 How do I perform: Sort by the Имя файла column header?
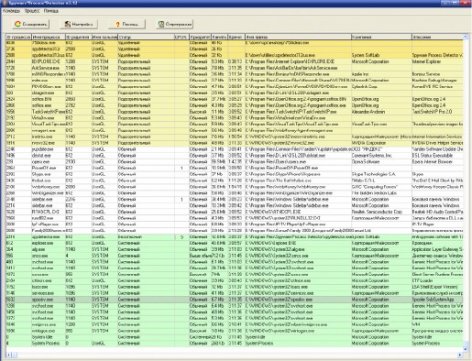click(298, 37)
